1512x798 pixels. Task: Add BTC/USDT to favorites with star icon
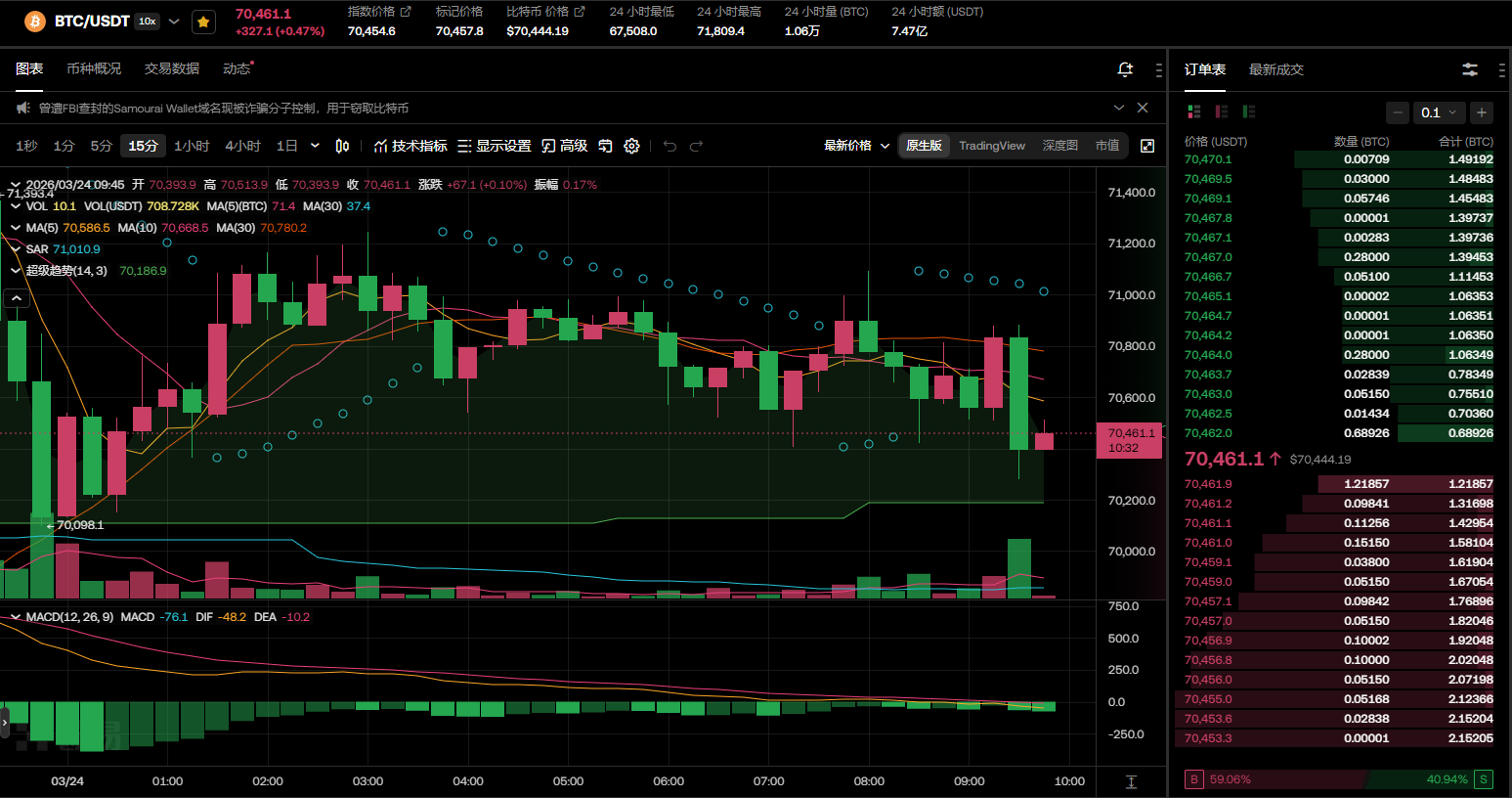[203, 22]
